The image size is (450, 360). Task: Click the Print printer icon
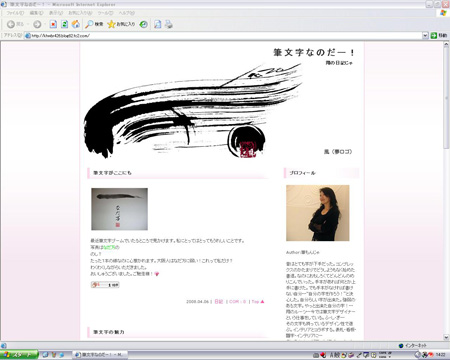[169, 24]
